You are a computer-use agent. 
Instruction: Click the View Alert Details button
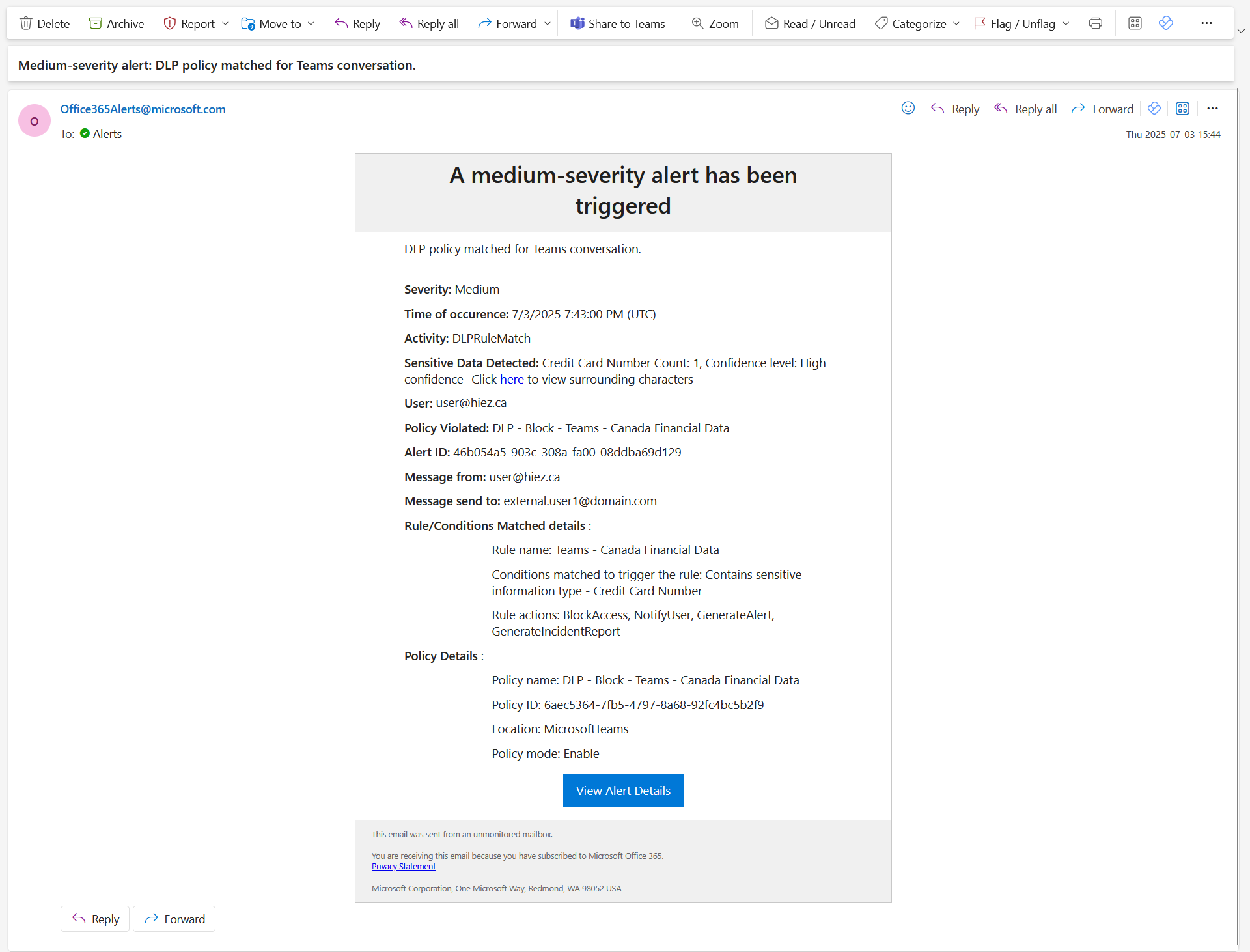[x=623, y=791]
